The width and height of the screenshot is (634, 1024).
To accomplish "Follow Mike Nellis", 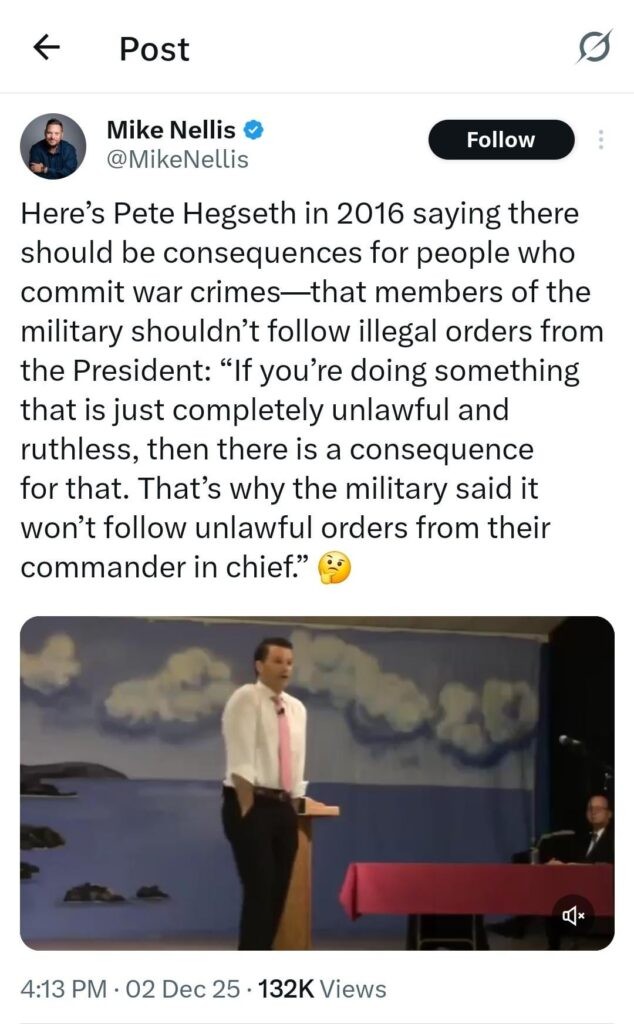I will 501,140.
